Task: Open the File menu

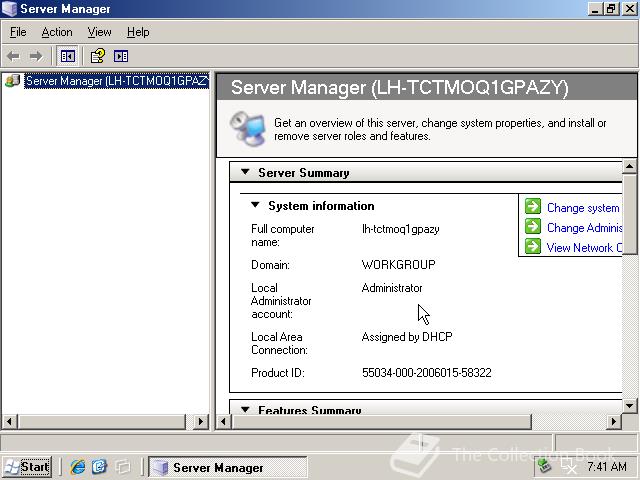Action: pos(18,32)
